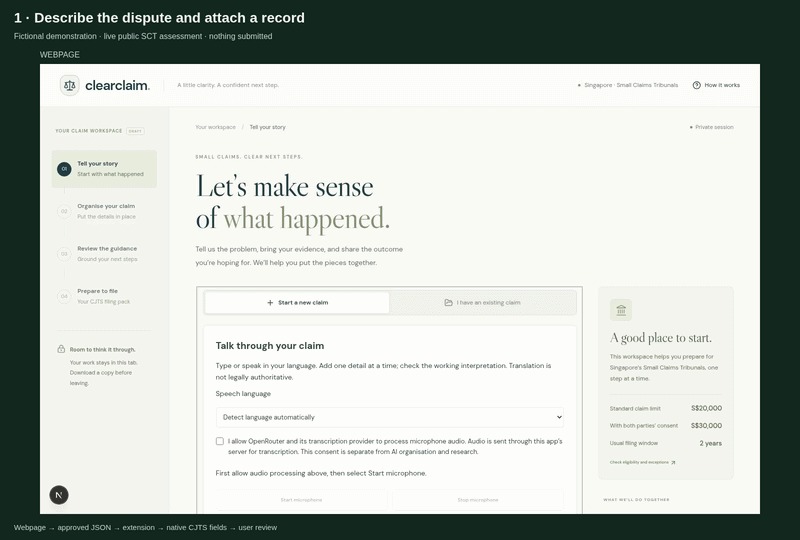Image resolution: width=800 pixels, height=540 pixels.
Task: Click the Standard claim limit label
Action: 635,408
